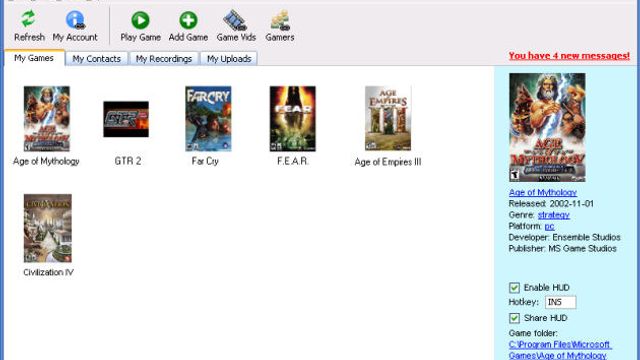Open the My Uploads tab
Viewport: 640px width, 360px height.
[229, 59]
